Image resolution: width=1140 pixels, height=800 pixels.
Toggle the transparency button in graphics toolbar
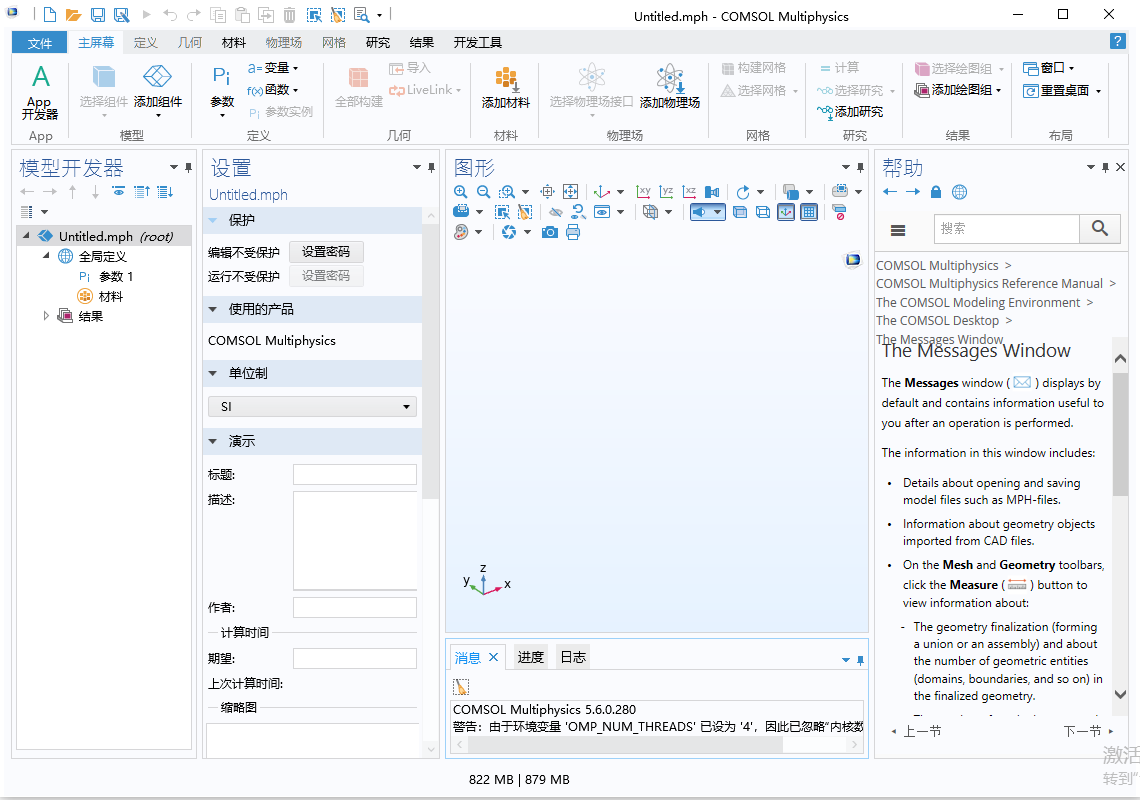[740, 212]
